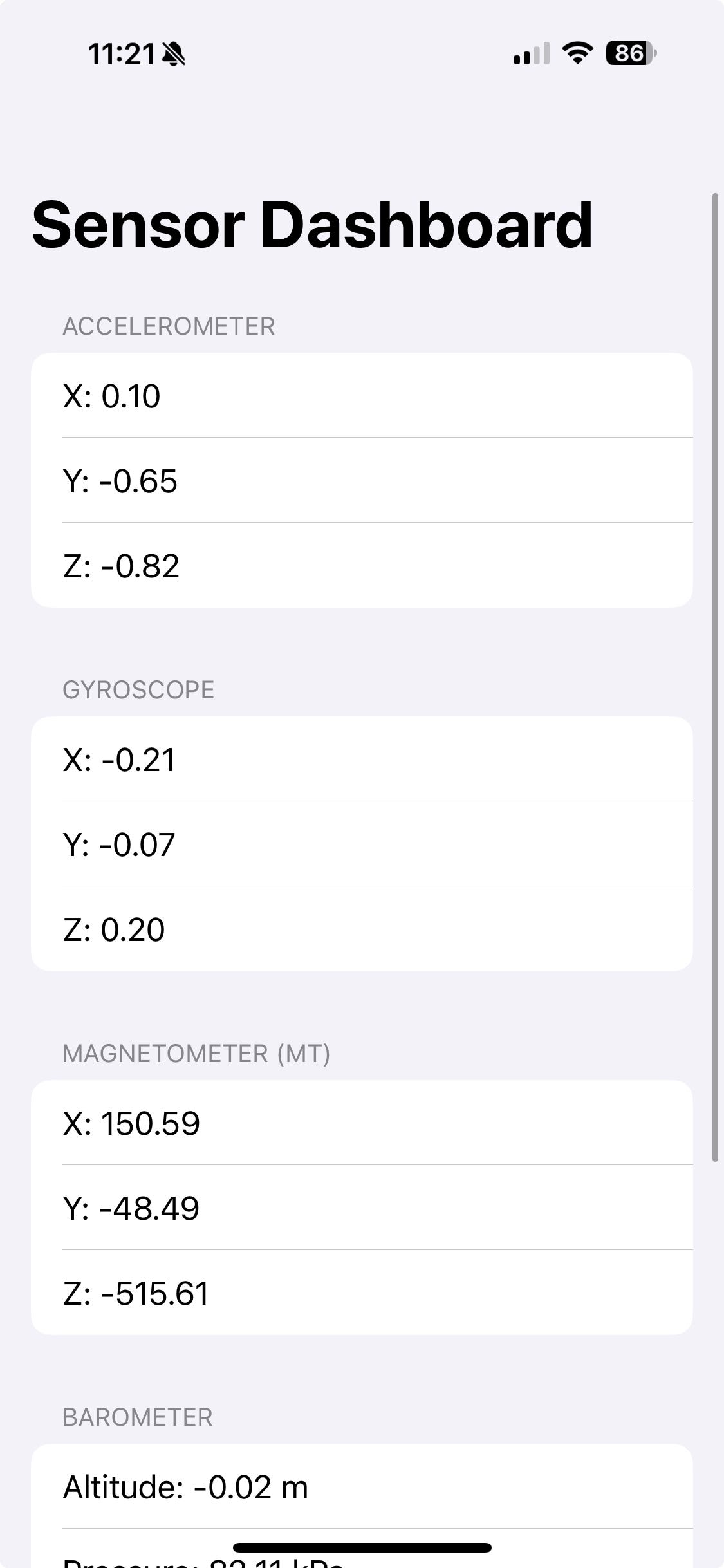Image resolution: width=724 pixels, height=1568 pixels.
Task: Select the Accelerometer Z: -0.82 row
Action: coord(362,565)
